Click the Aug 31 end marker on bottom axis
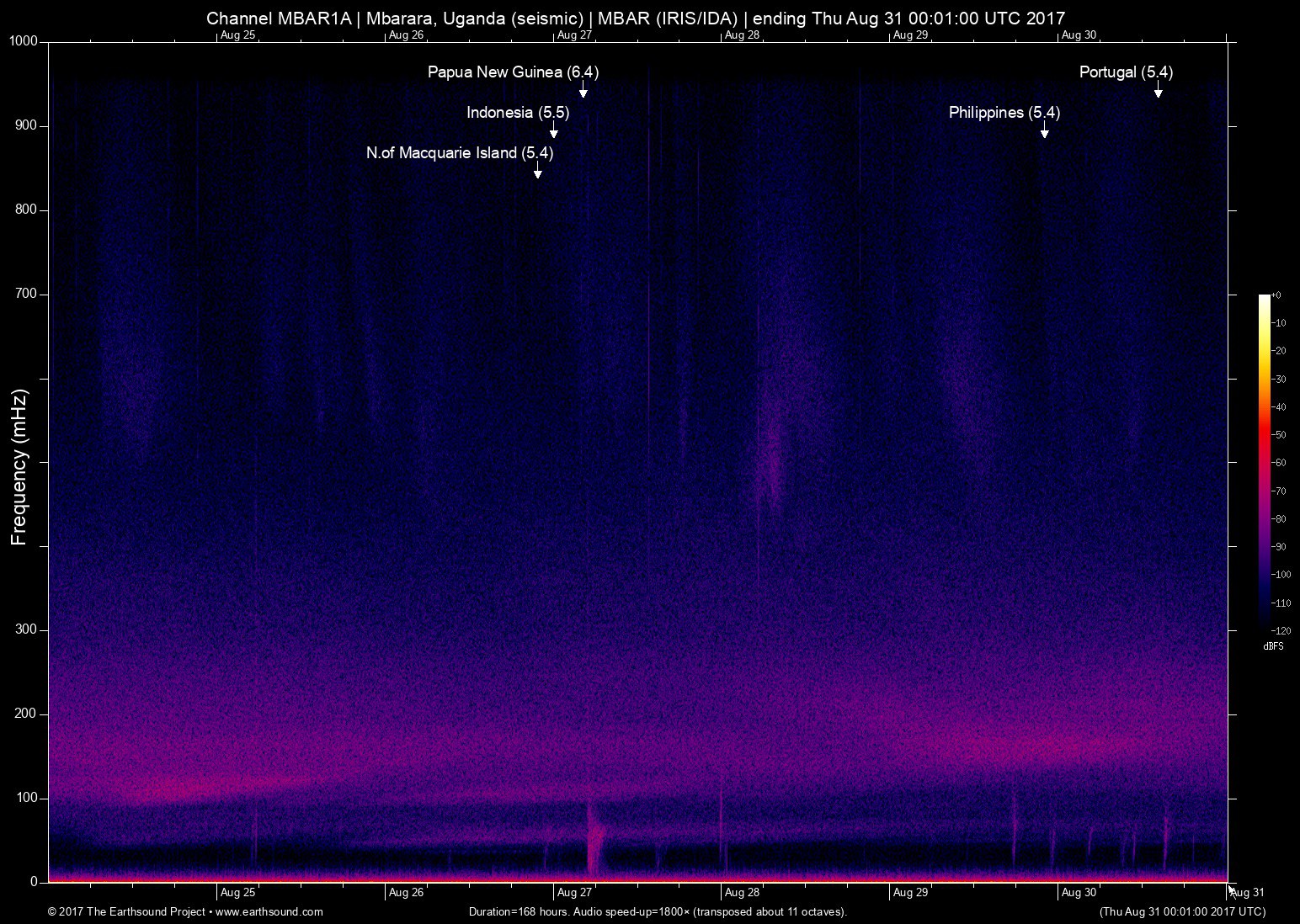The width and height of the screenshot is (1300, 924). click(x=1247, y=892)
